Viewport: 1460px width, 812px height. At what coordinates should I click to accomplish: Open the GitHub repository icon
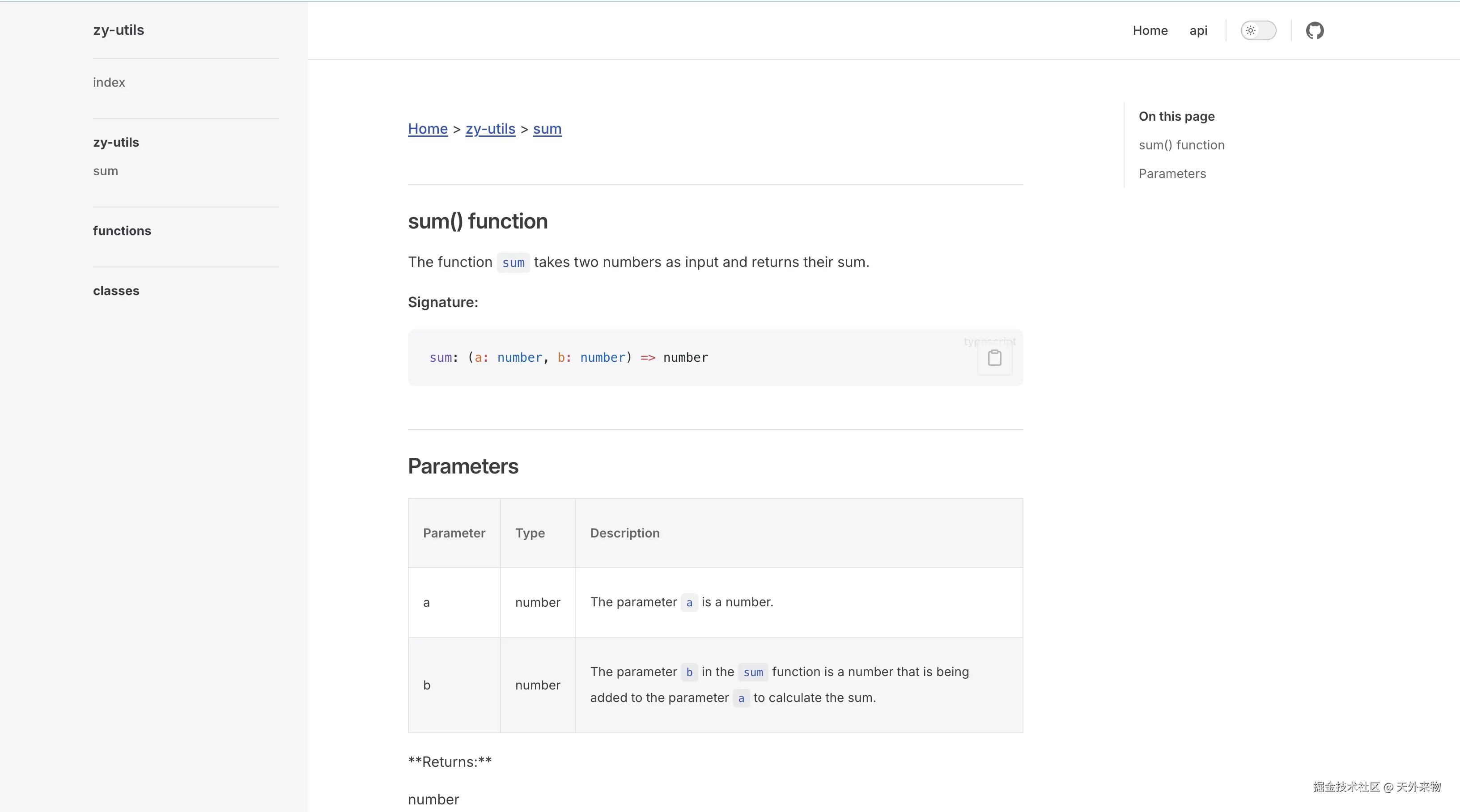tap(1314, 30)
